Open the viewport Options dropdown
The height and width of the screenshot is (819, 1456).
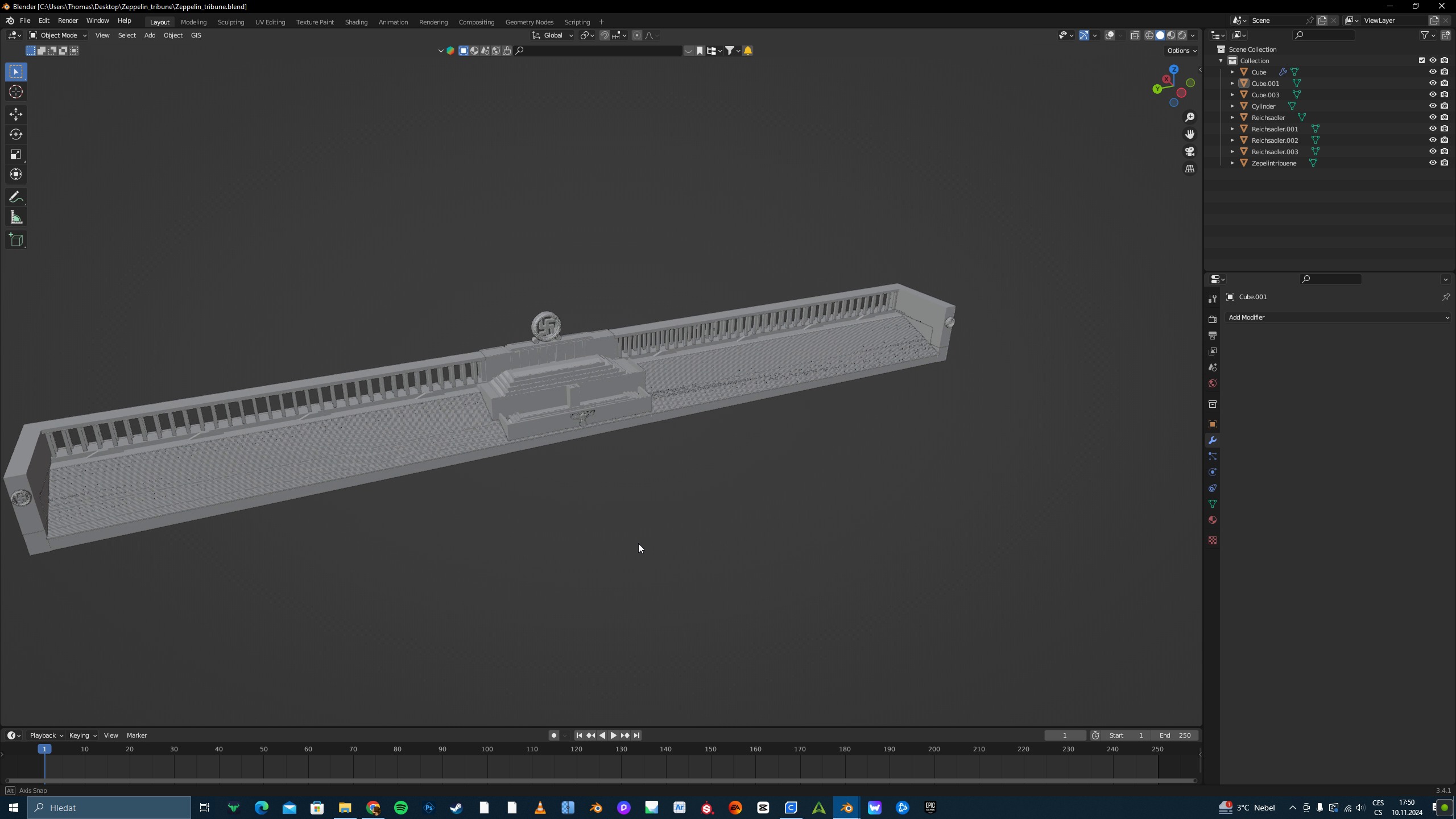click(x=1182, y=51)
